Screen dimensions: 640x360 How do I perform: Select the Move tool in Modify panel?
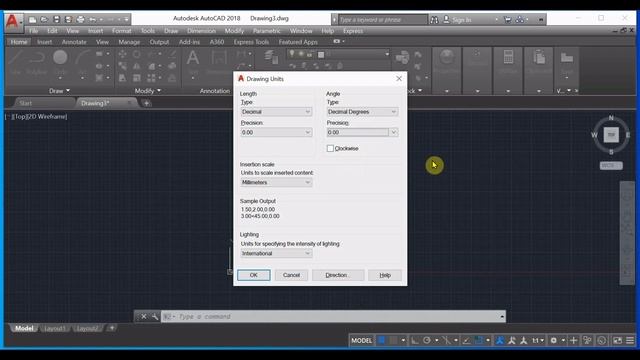click(x=122, y=54)
